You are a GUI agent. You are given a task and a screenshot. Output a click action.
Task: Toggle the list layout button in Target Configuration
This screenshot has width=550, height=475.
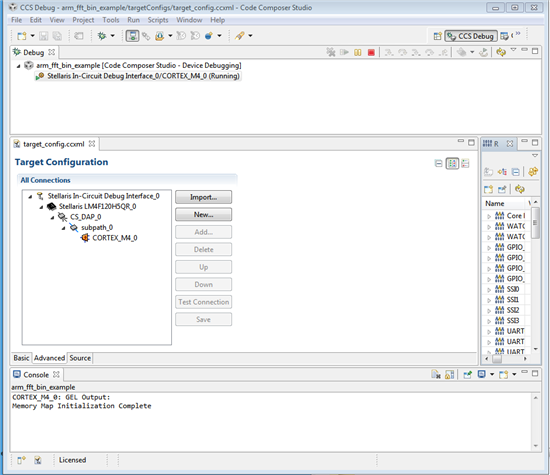click(465, 163)
